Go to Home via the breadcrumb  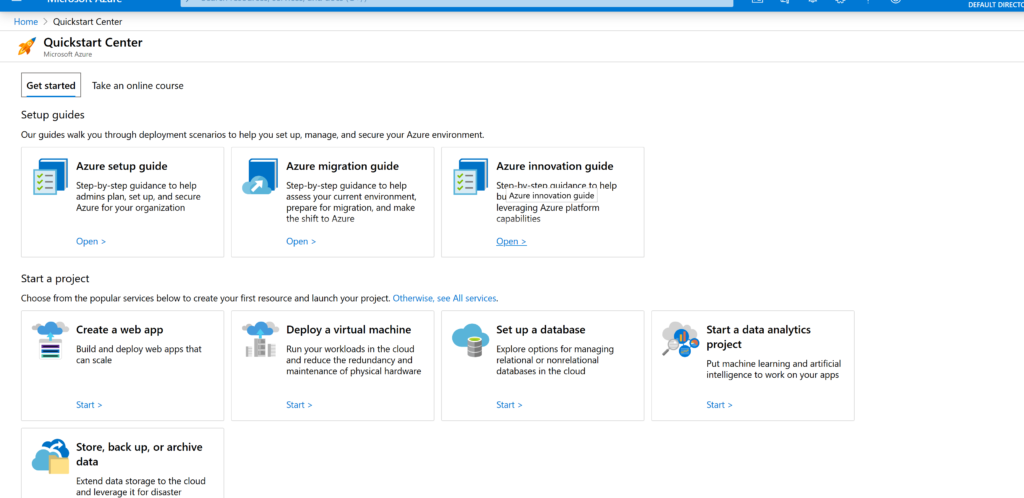(x=26, y=22)
